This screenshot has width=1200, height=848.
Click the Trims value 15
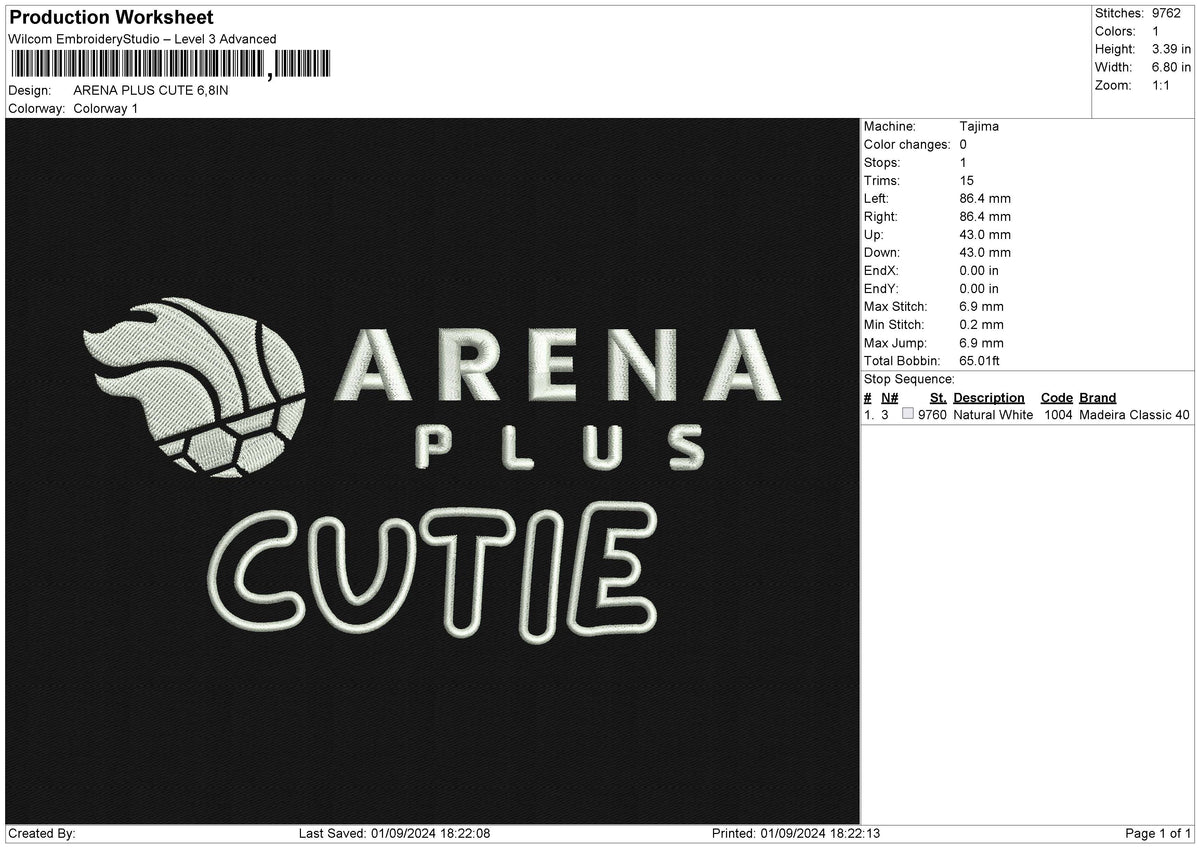pyautogui.click(x=966, y=180)
